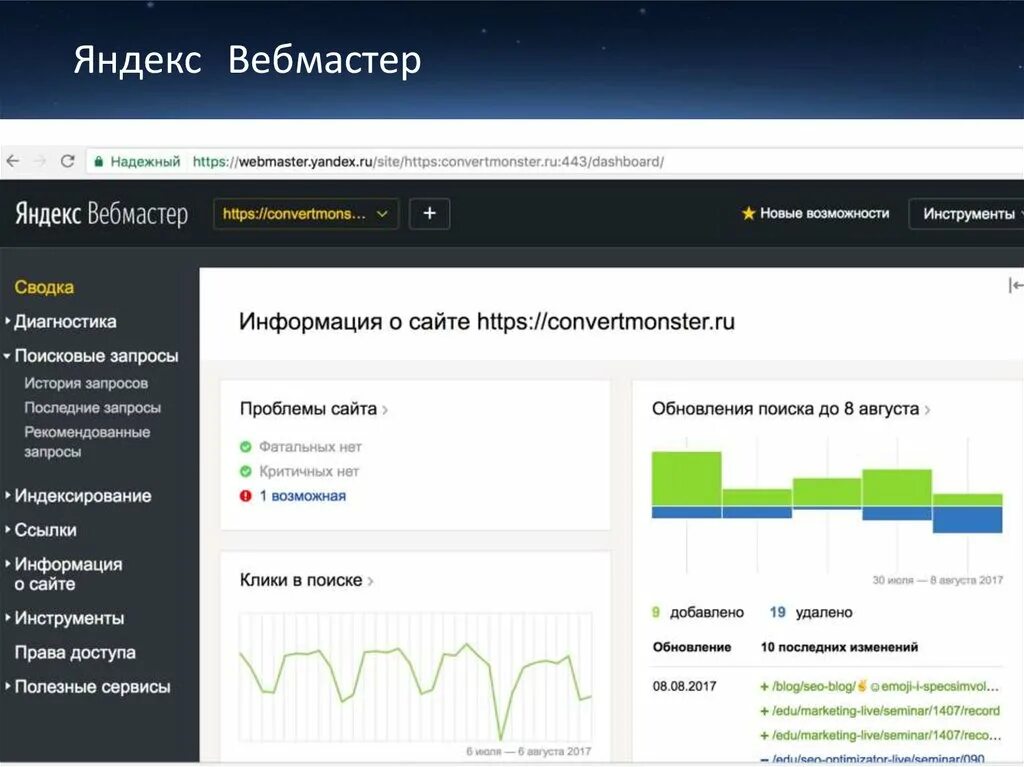The height and width of the screenshot is (767, 1024).
Task: Click the largest blue bar in updates chart
Action: point(967,519)
